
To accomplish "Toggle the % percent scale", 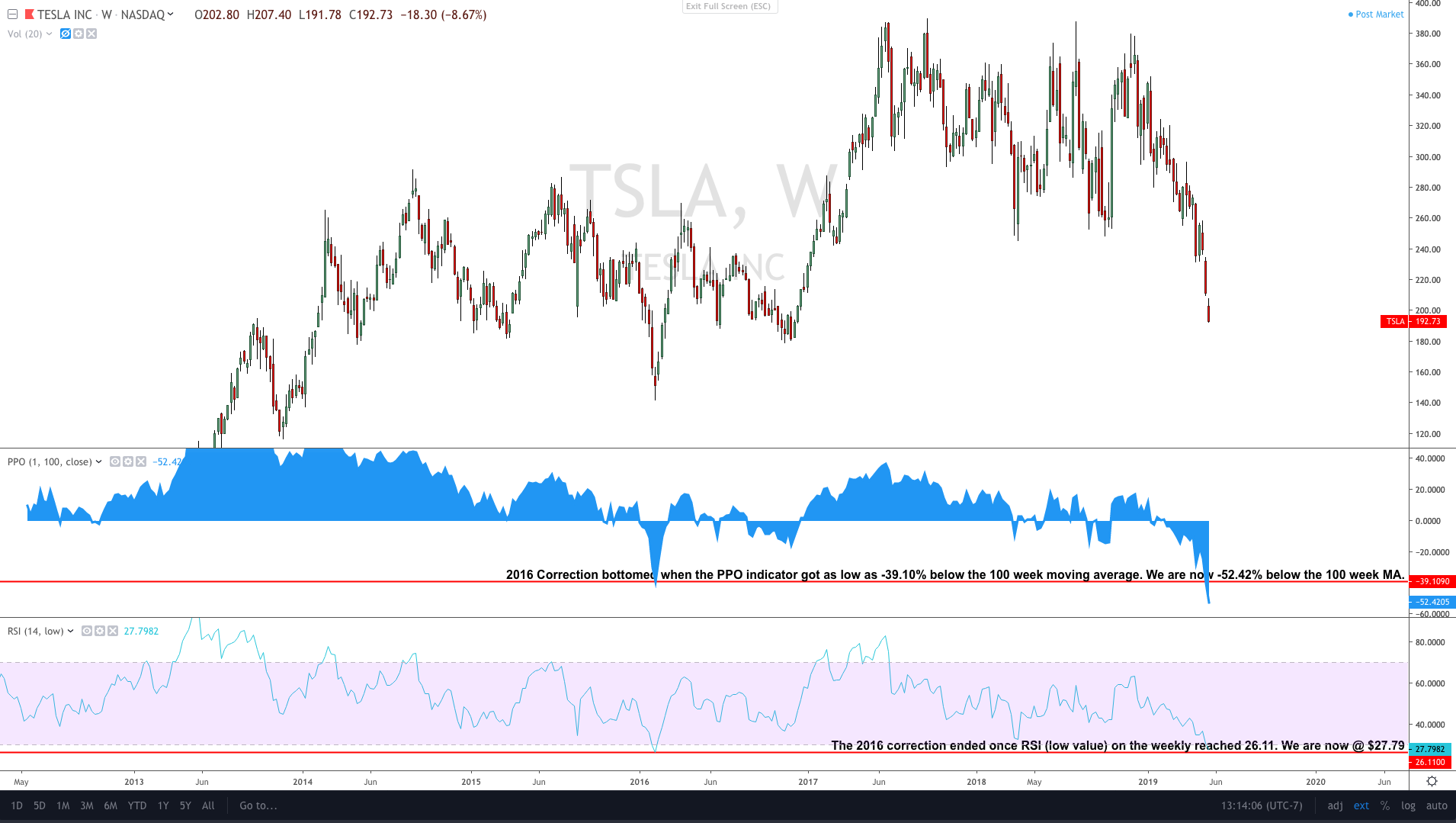I will point(1385,805).
